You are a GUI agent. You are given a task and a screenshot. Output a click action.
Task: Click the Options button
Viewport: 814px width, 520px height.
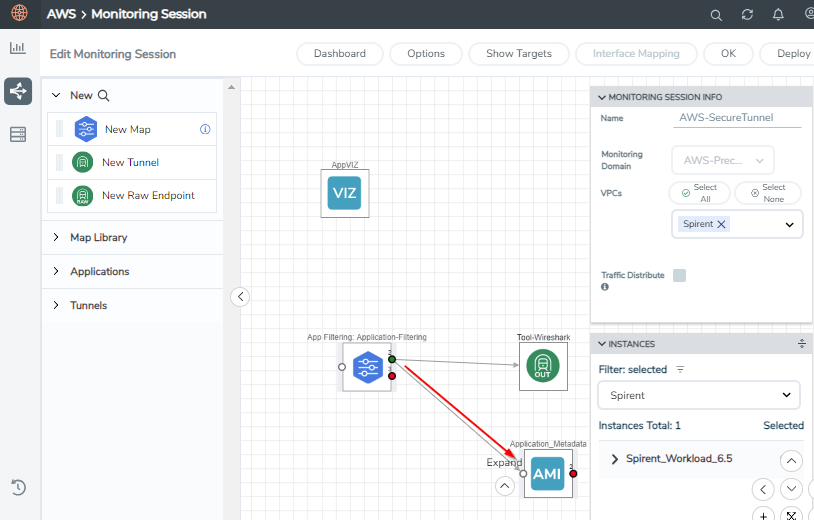[x=426, y=53]
